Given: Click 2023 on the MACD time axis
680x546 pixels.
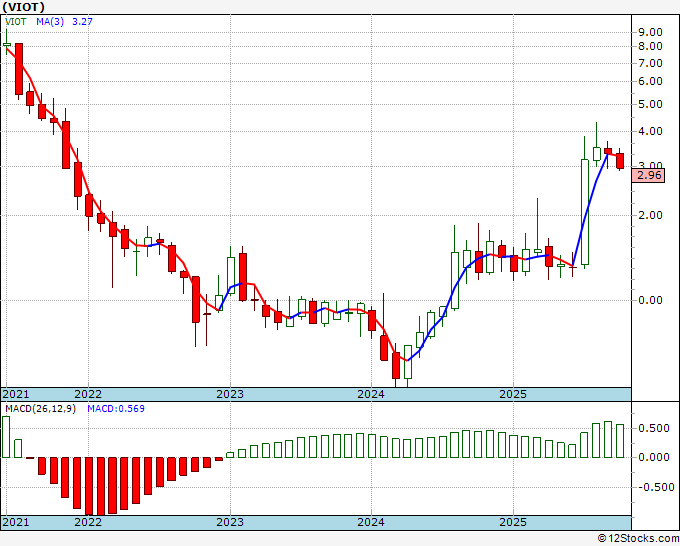Looking at the screenshot, I should 230,522.
